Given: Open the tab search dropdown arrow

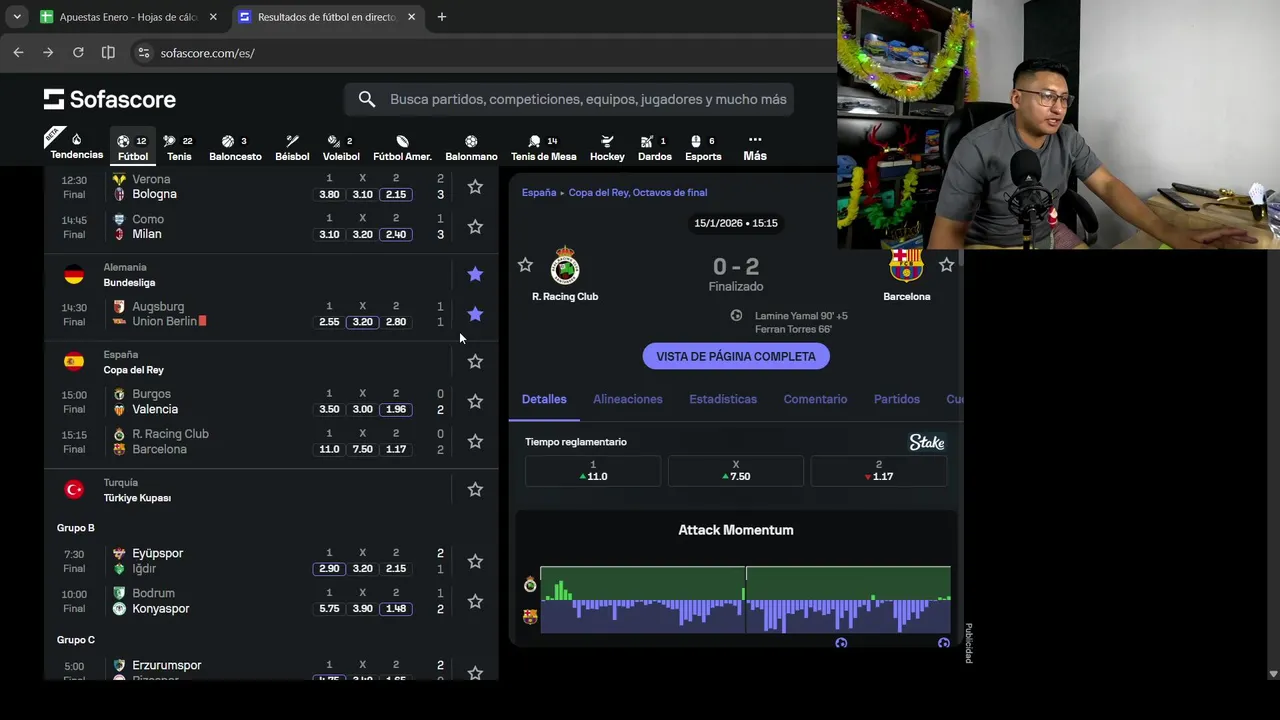Looking at the screenshot, I should pos(17,17).
